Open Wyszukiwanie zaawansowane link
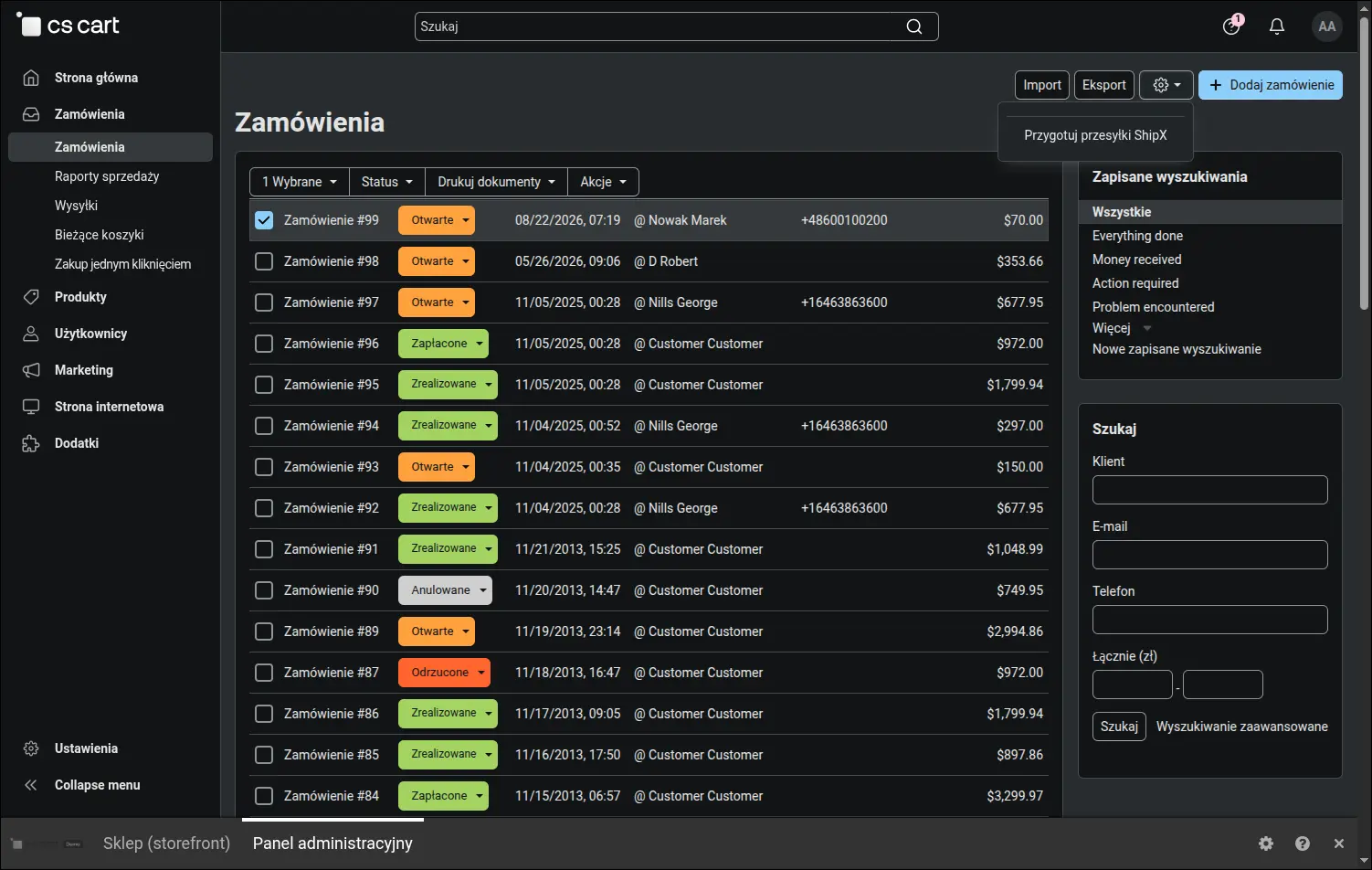This screenshot has height=870, width=1372. (x=1242, y=727)
